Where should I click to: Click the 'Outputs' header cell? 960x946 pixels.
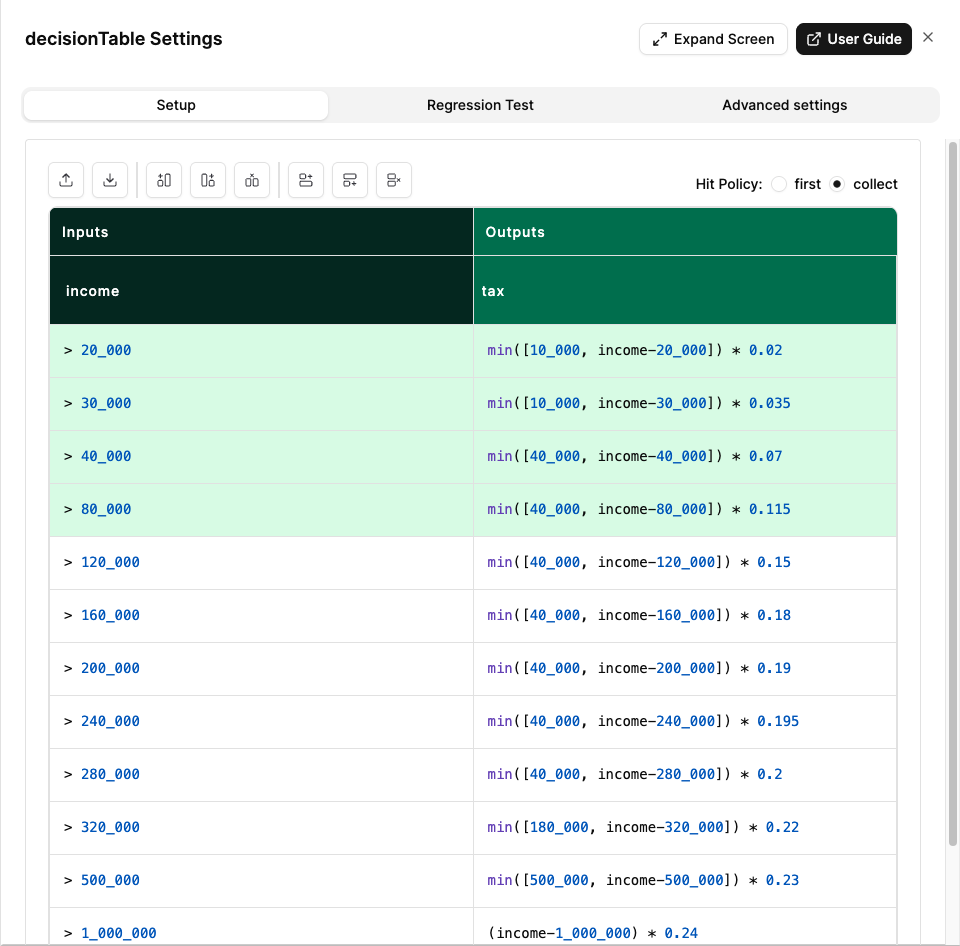point(685,231)
